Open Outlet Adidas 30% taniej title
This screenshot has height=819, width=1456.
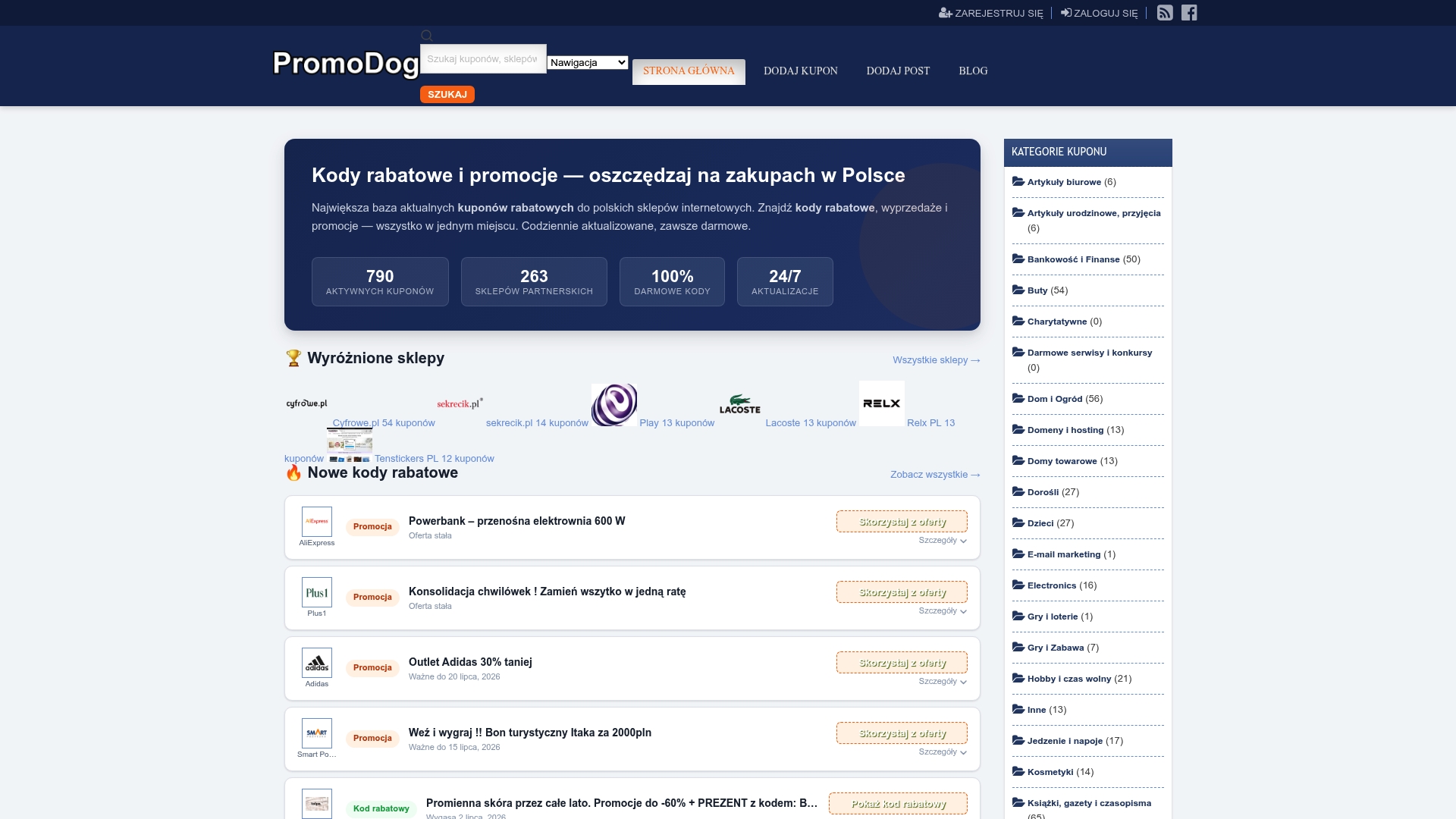[x=470, y=662]
